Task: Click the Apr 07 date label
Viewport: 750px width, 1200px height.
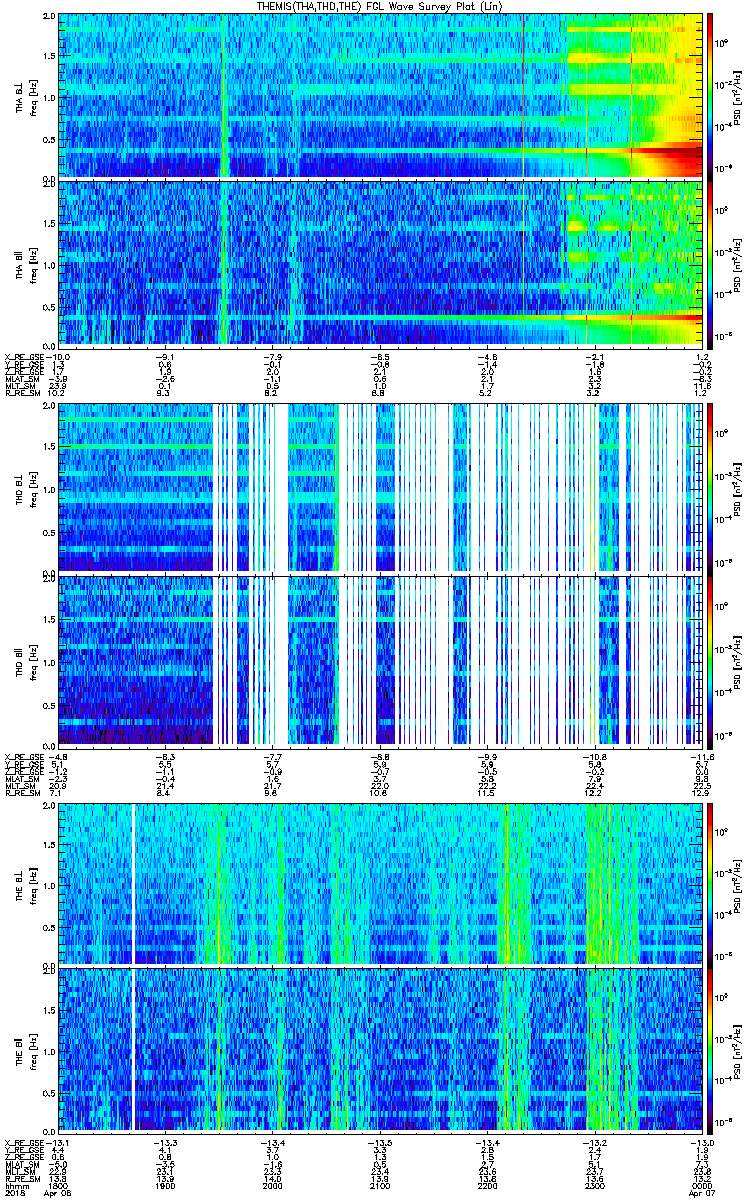Action: [x=701, y=1193]
